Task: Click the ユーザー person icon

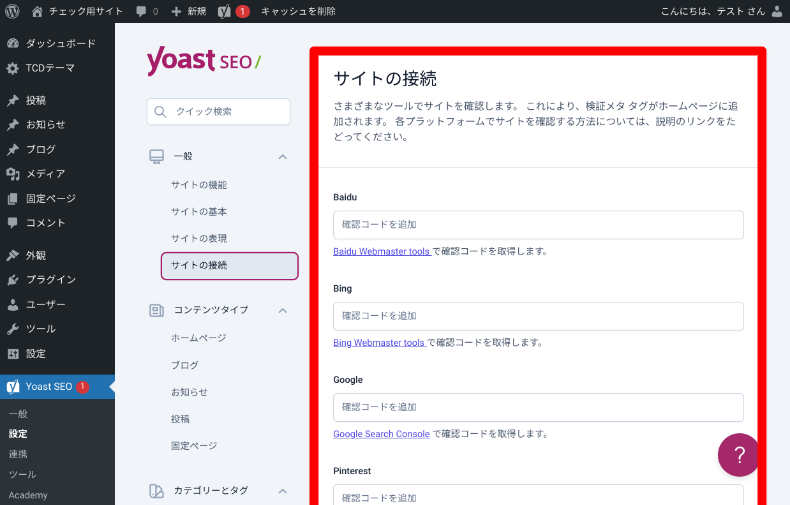Action: [x=13, y=304]
